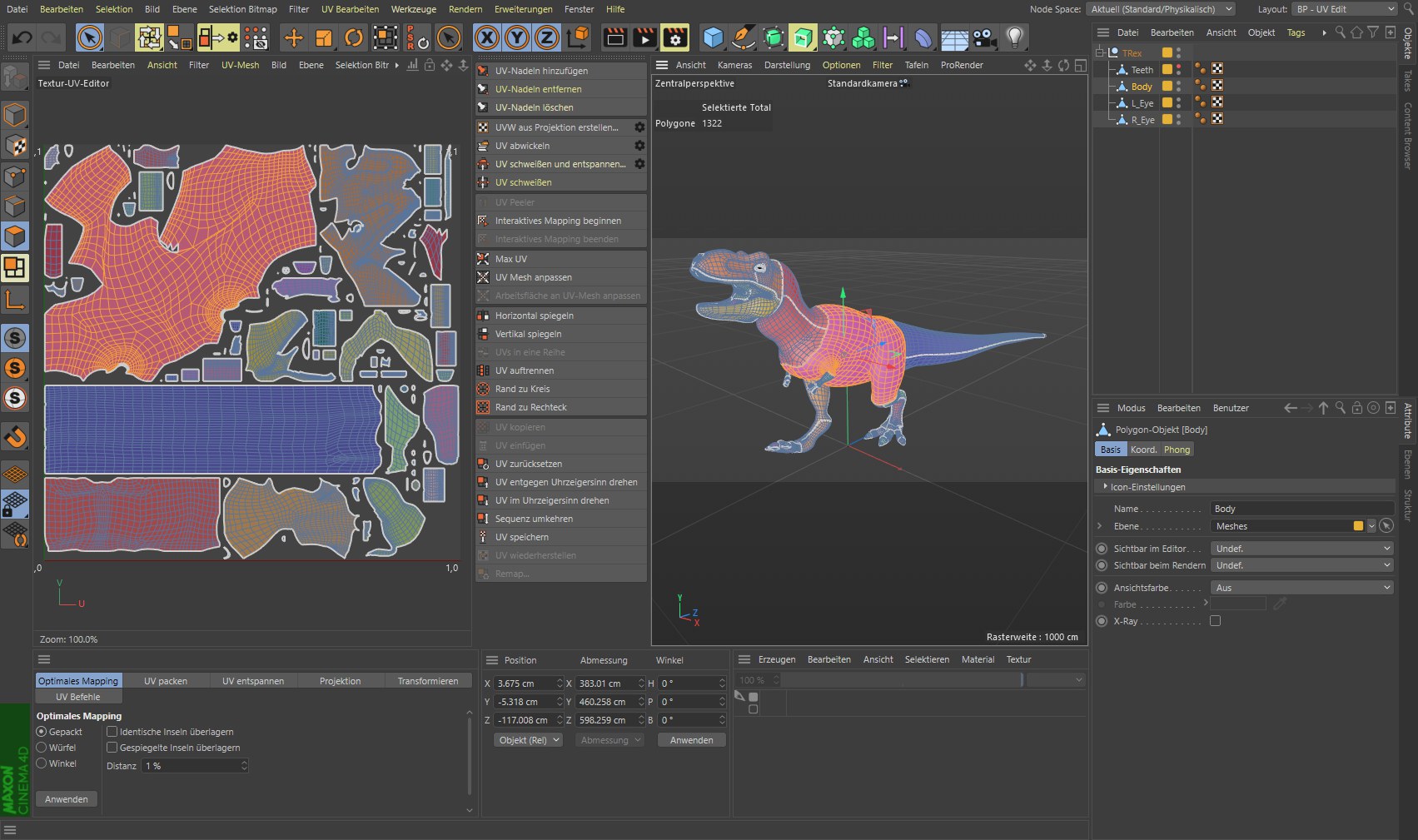Click Anwenden button under Optimales Mapping
The height and width of the screenshot is (840, 1418).
[67, 799]
